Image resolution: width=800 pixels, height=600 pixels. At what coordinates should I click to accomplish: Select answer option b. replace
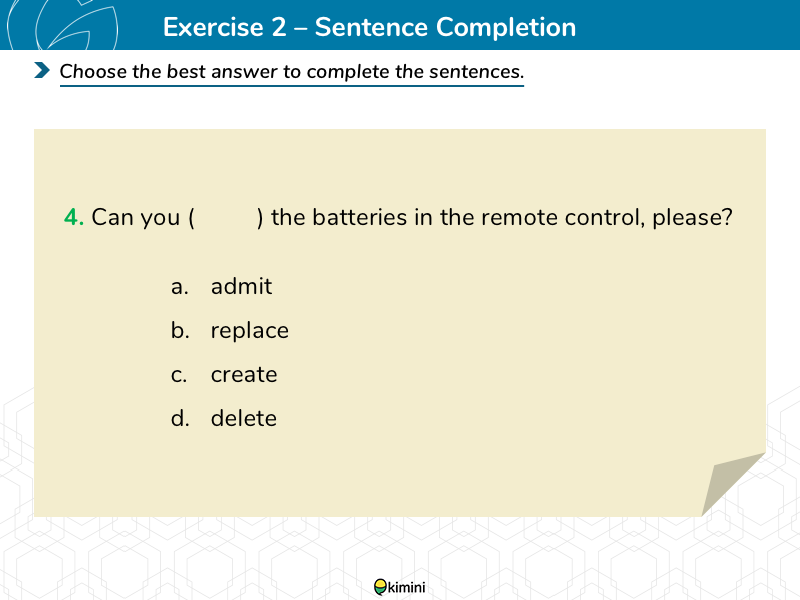[230, 331]
